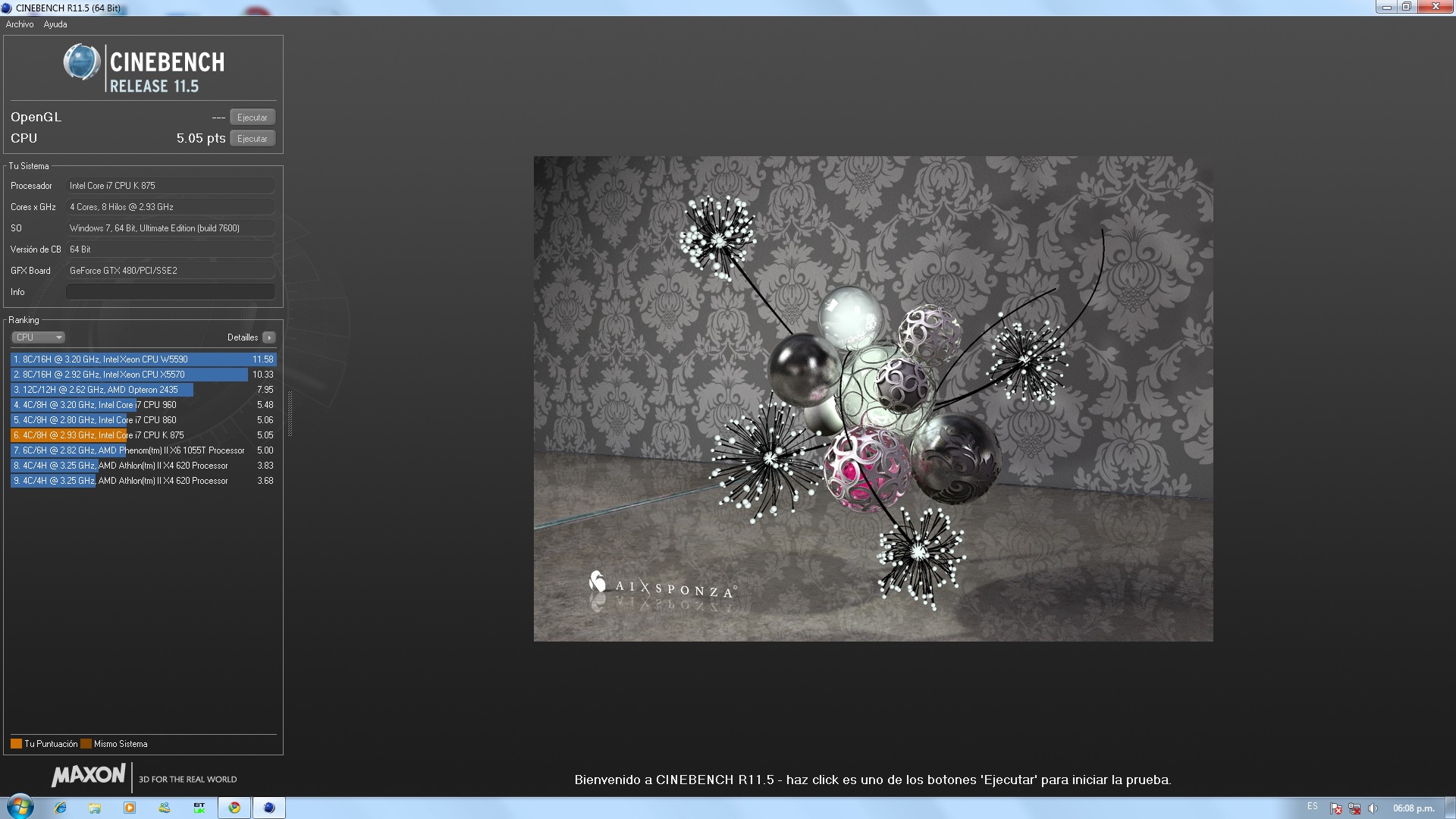Image resolution: width=1456 pixels, height=819 pixels.
Task: Click the rendered AIXSPONZA scene image
Action: (873, 399)
